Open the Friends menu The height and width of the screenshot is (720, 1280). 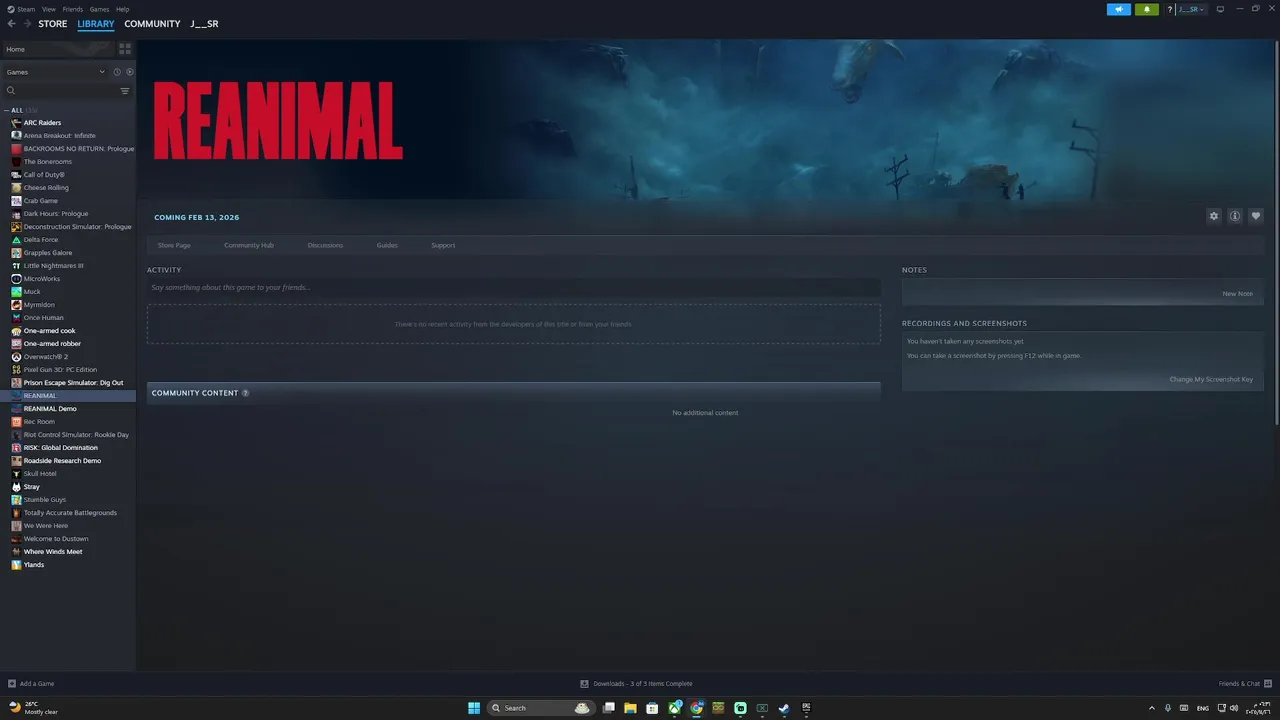(73, 9)
